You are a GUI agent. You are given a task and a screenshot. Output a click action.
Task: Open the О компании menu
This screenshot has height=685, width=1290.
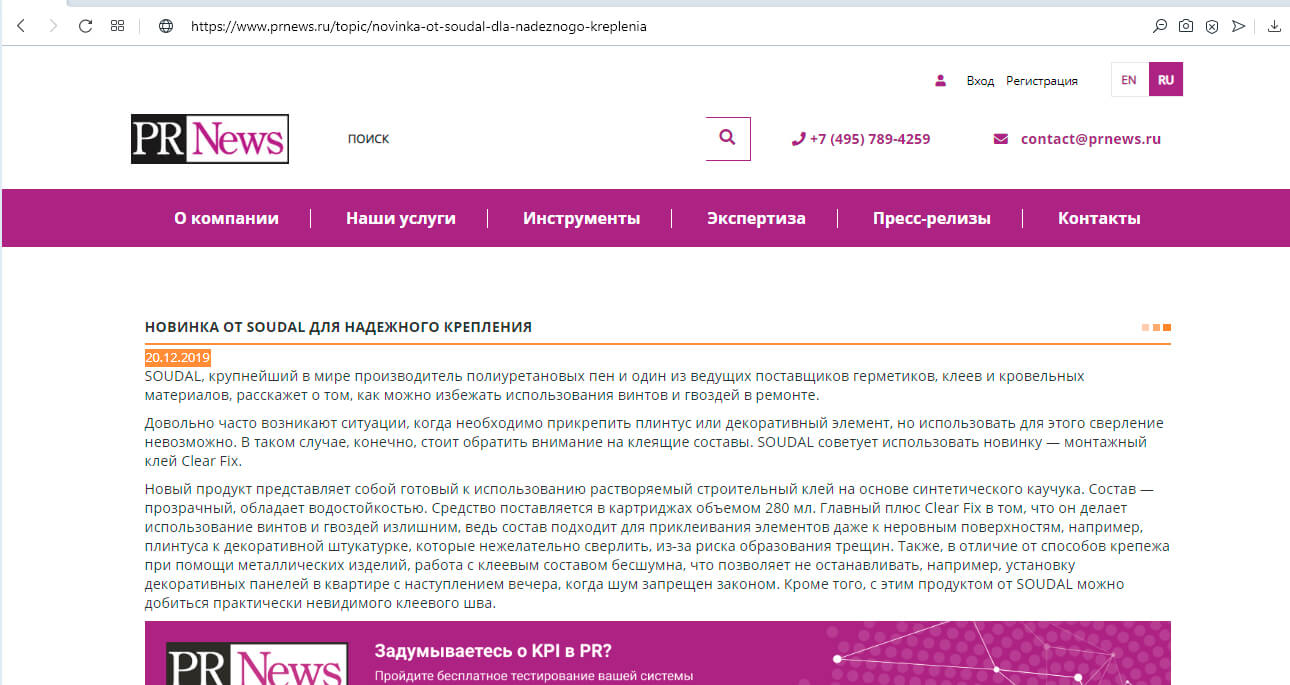click(226, 218)
